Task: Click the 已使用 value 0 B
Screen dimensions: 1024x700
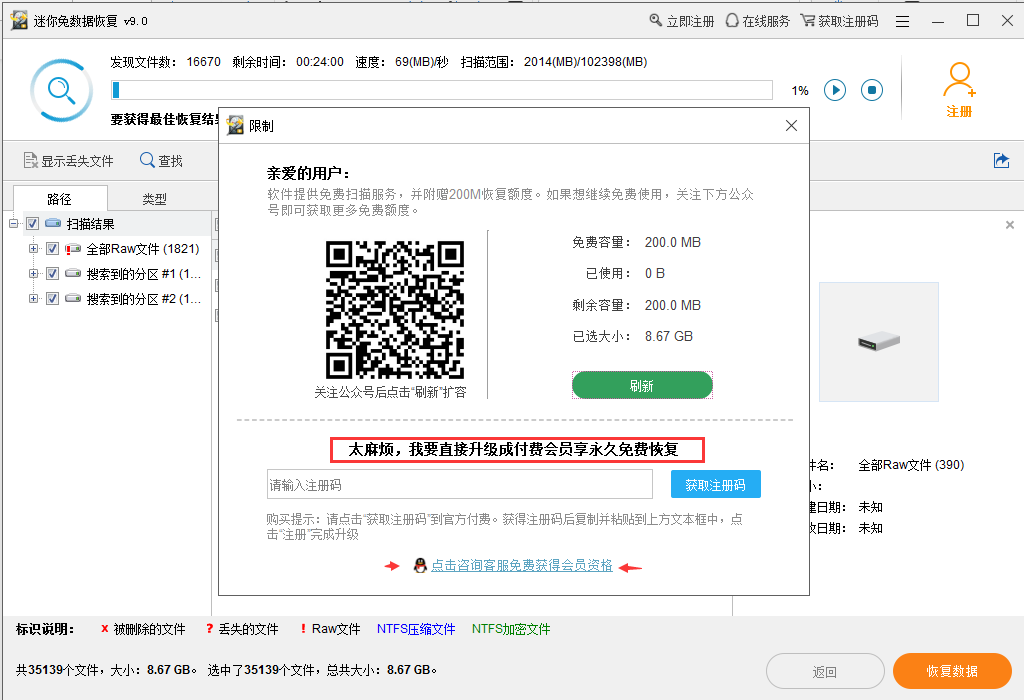Action: tap(655, 274)
